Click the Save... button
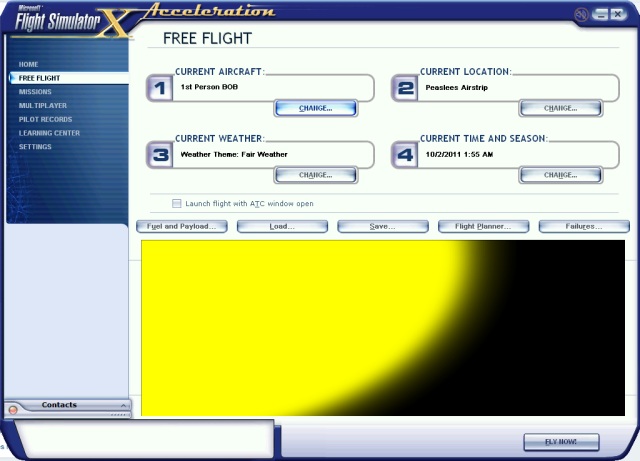The height and width of the screenshot is (461, 640). click(383, 226)
